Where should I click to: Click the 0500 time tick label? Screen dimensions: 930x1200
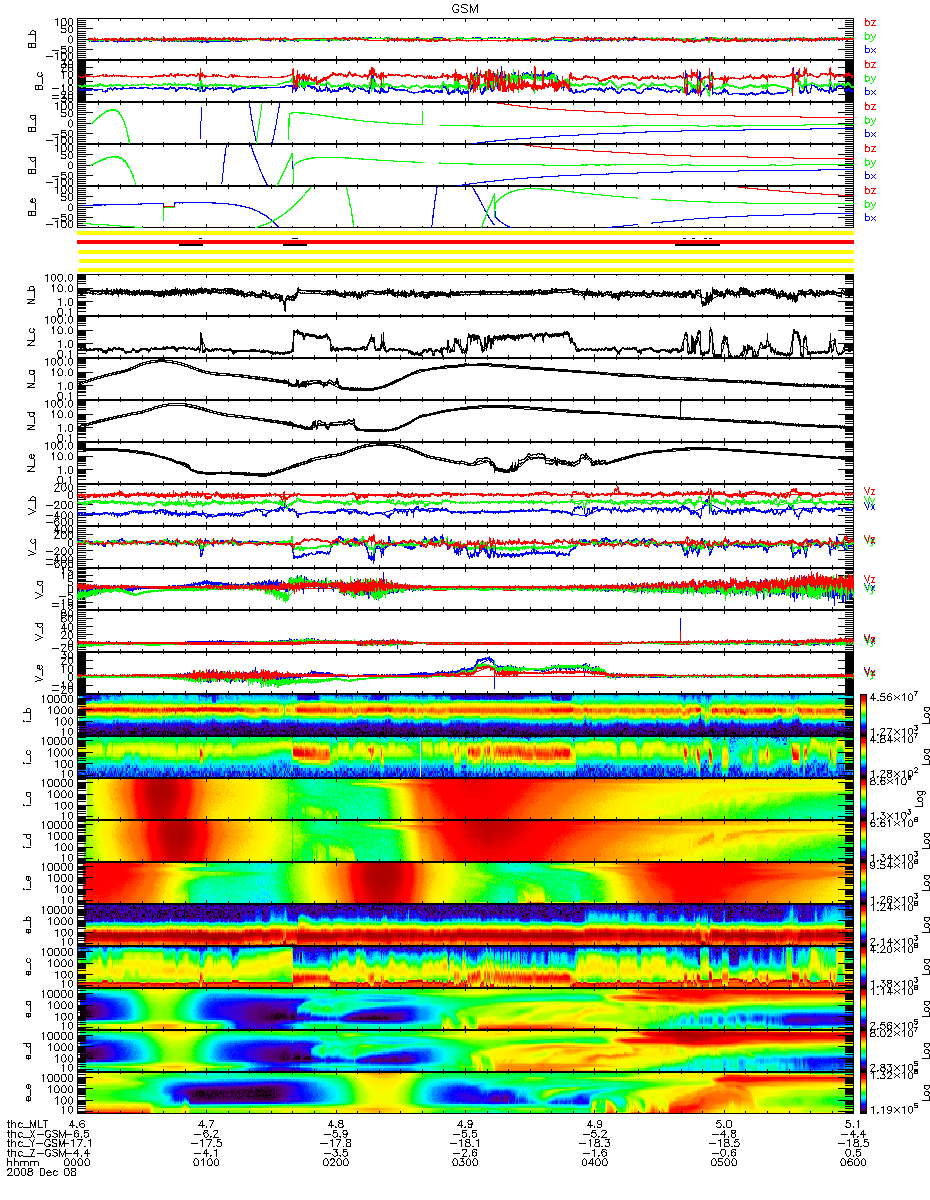point(723,1162)
